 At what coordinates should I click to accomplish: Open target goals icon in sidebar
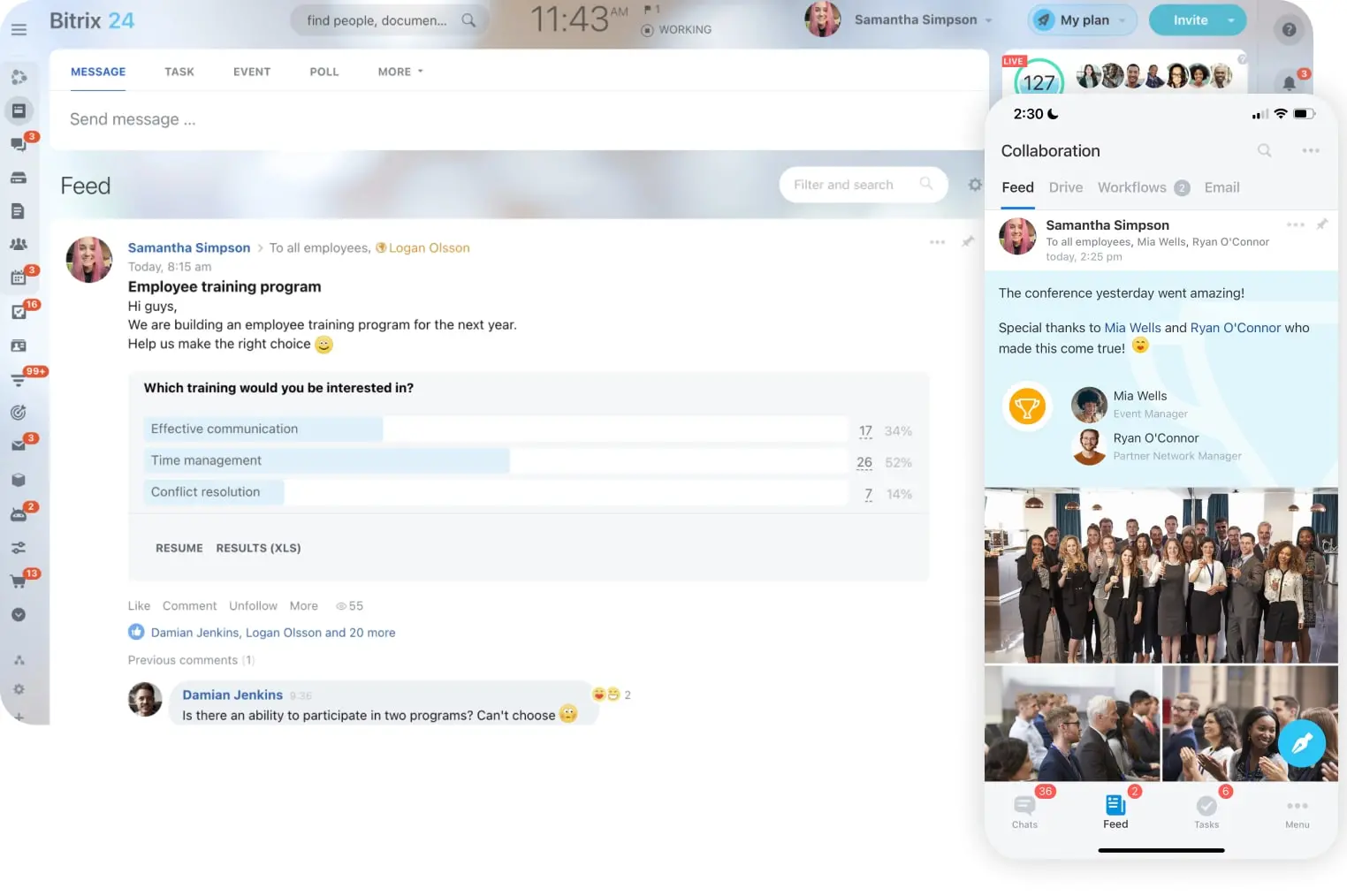point(19,413)
